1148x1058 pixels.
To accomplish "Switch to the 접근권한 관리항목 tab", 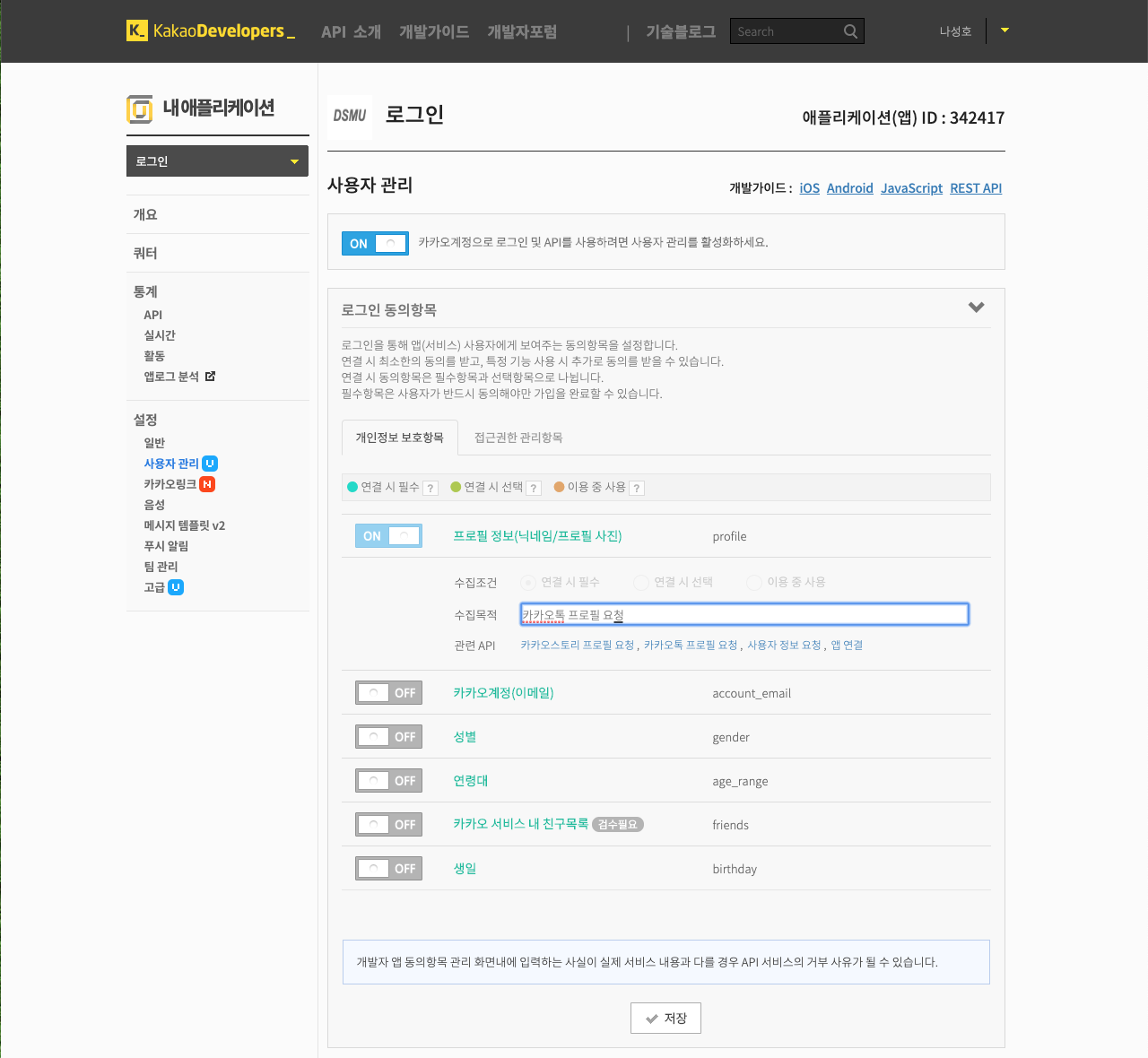I will (x=518, y=438).
